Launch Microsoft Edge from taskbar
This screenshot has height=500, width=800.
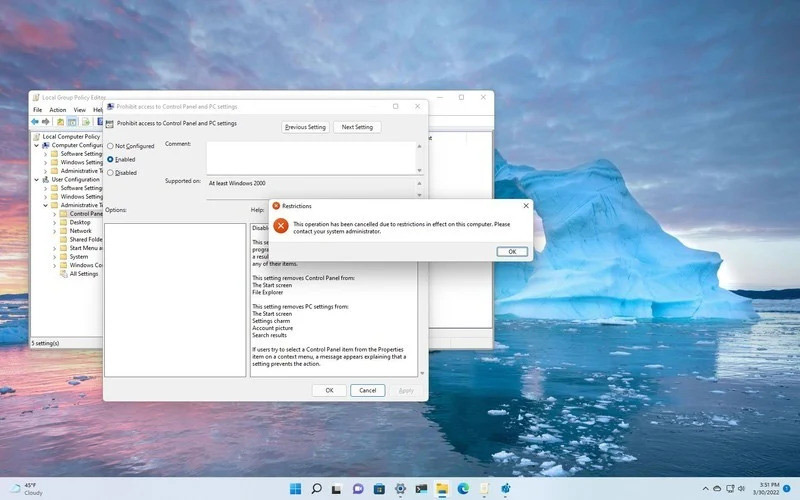(463, 489)
